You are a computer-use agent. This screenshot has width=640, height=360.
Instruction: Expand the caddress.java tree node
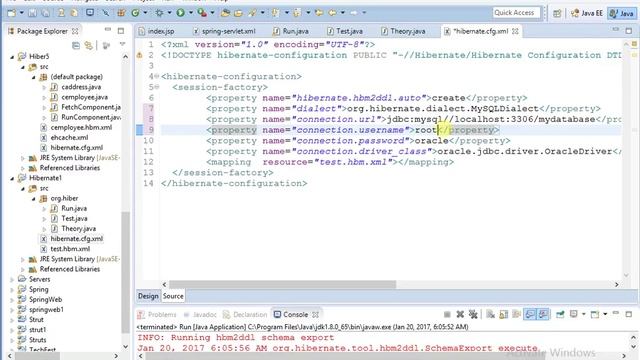coord(44,87)
